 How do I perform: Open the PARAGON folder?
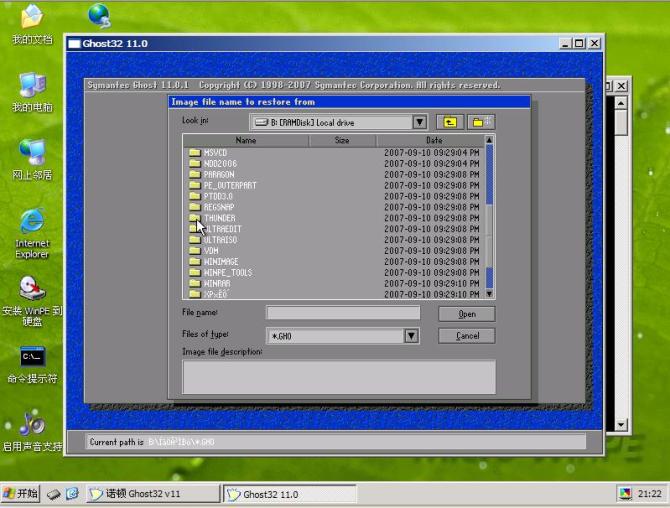(219, 174)
